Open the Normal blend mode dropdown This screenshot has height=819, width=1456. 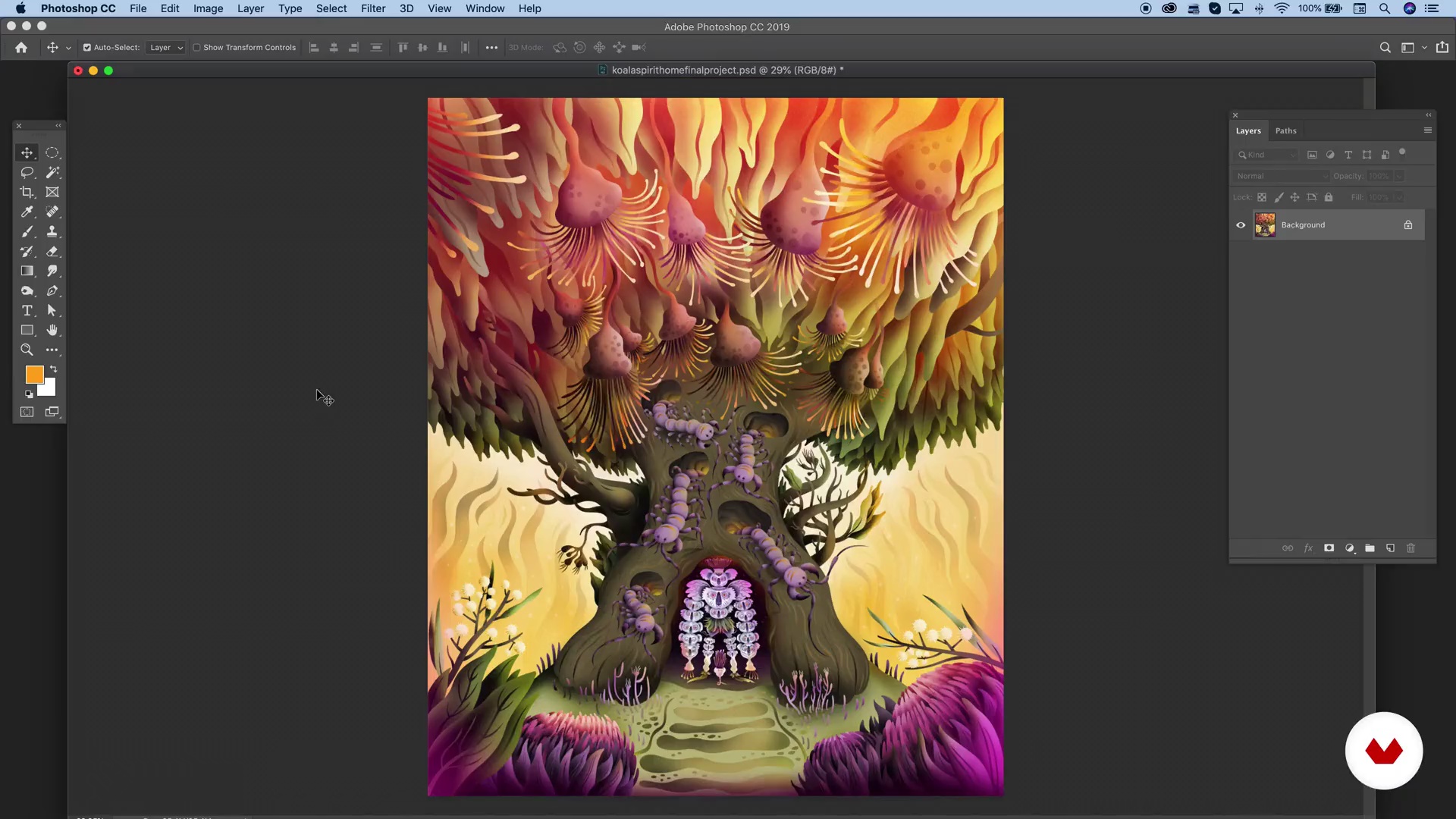tap(1282, 176)
